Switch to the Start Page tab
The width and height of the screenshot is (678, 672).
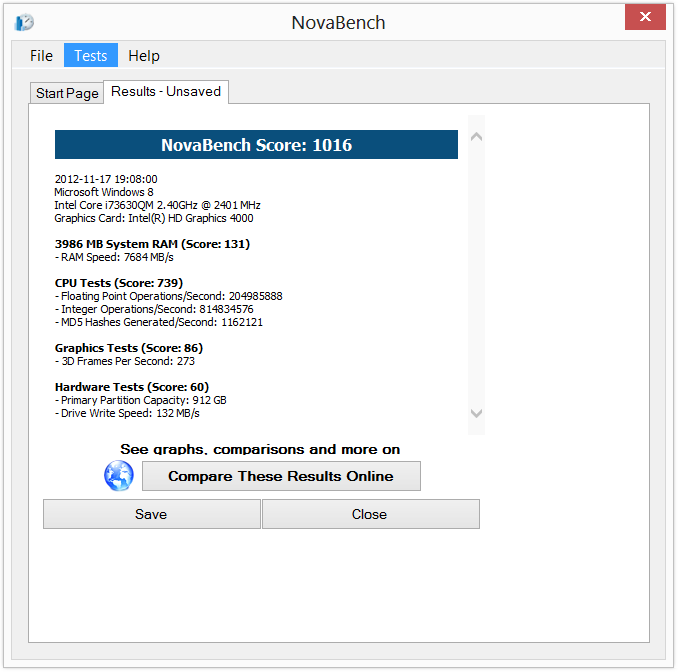click(x=67, y=93)
